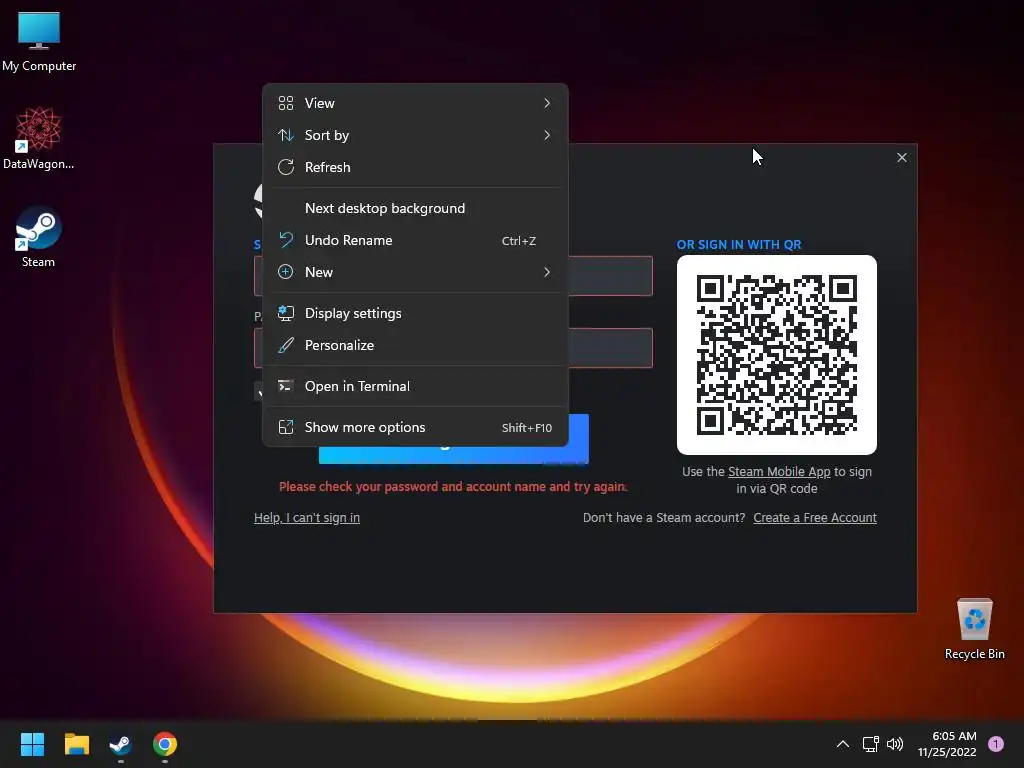Select the Recycle Bin icon

[x=974, y=628]
